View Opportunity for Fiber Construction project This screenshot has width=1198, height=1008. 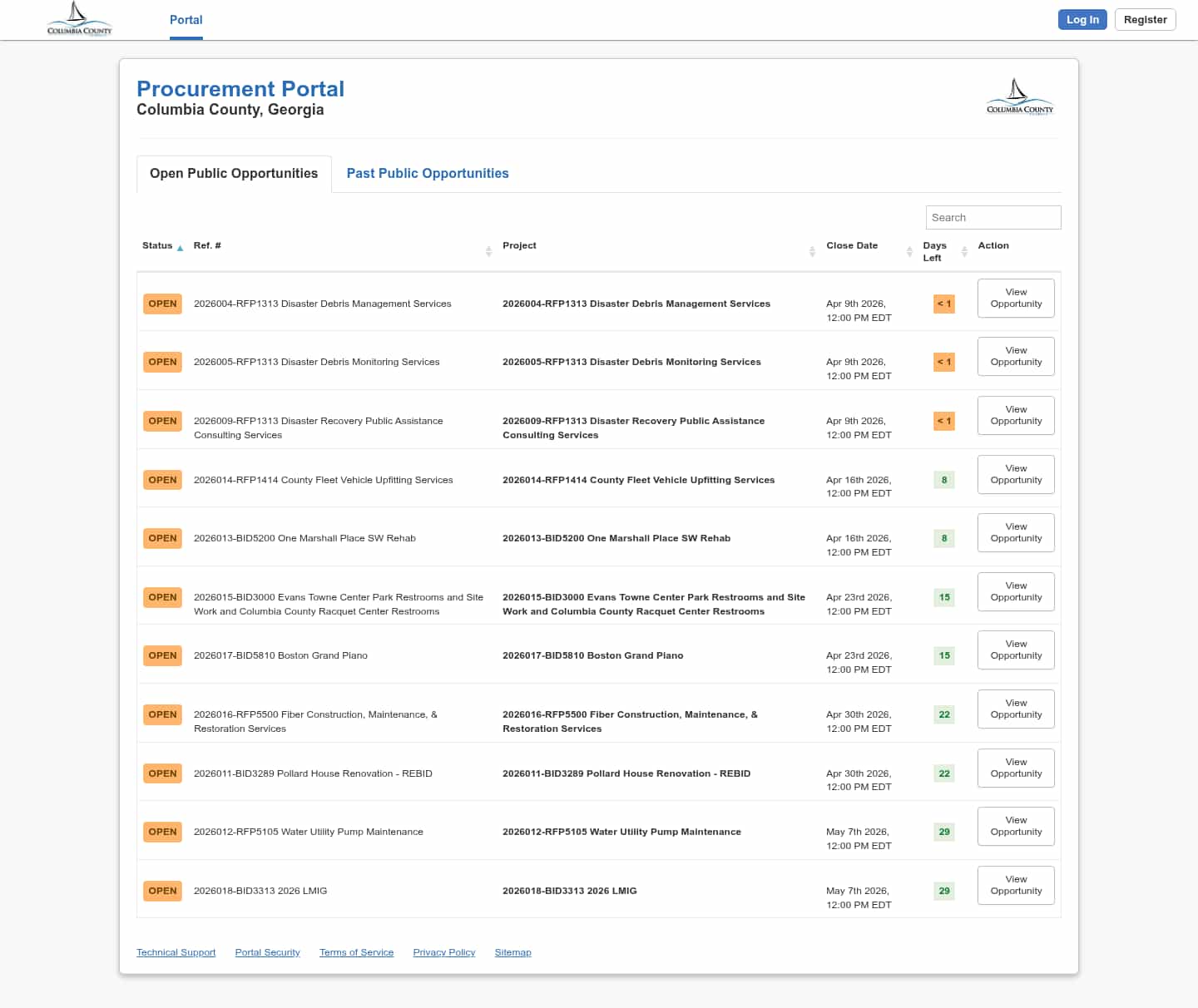coord(1016,709)
